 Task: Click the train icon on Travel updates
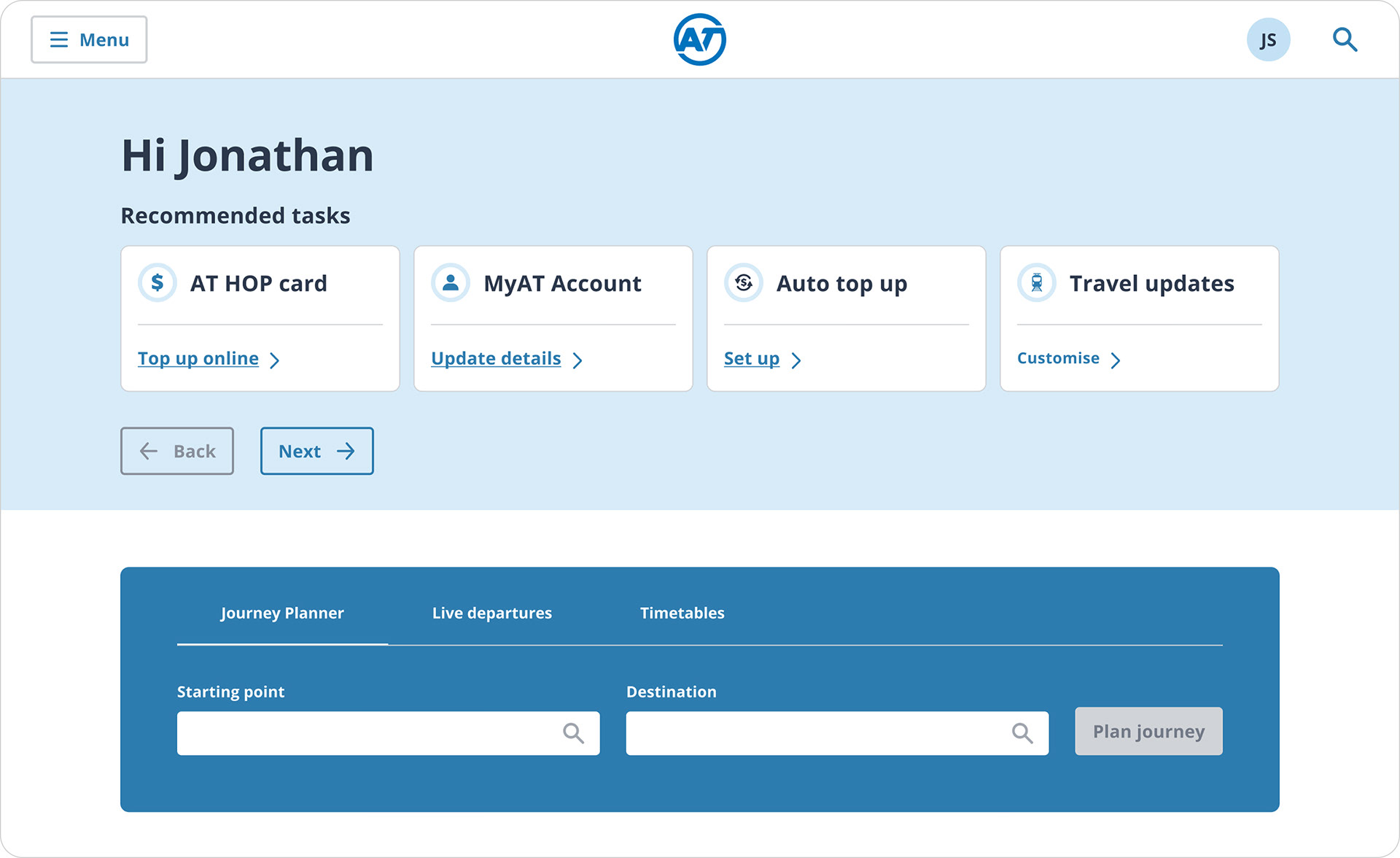point(1036,282)
